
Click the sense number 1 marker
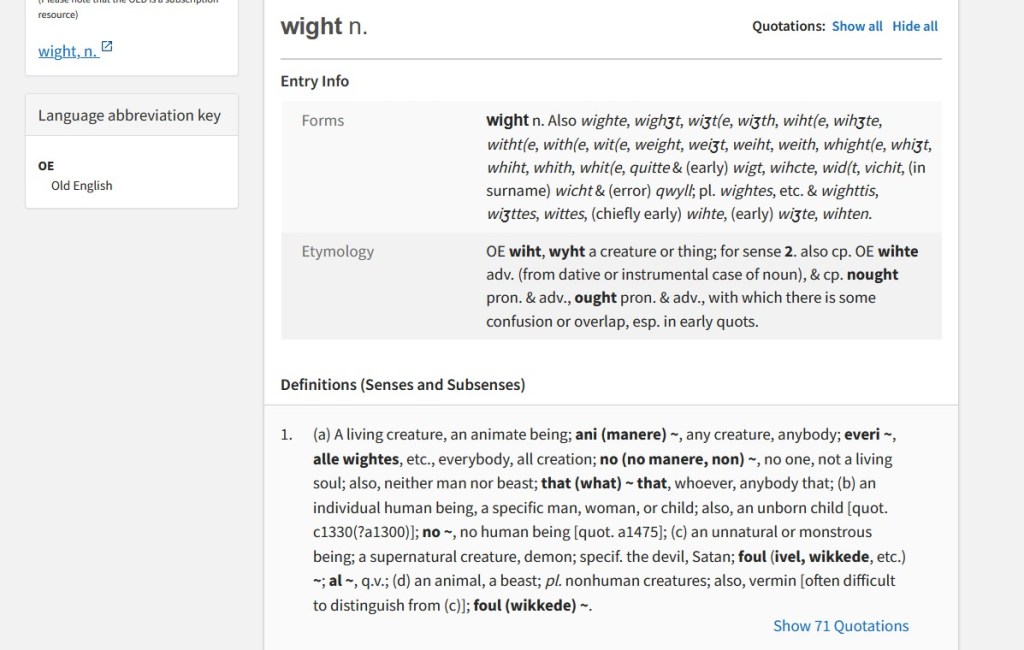point(286,435)
